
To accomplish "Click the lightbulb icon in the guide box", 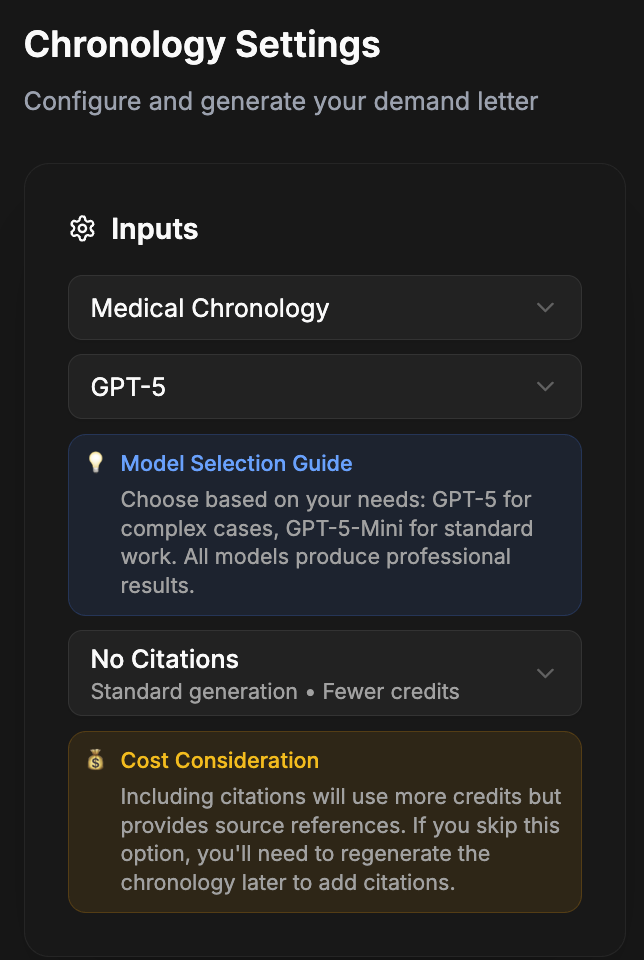I will pos(96,463).
